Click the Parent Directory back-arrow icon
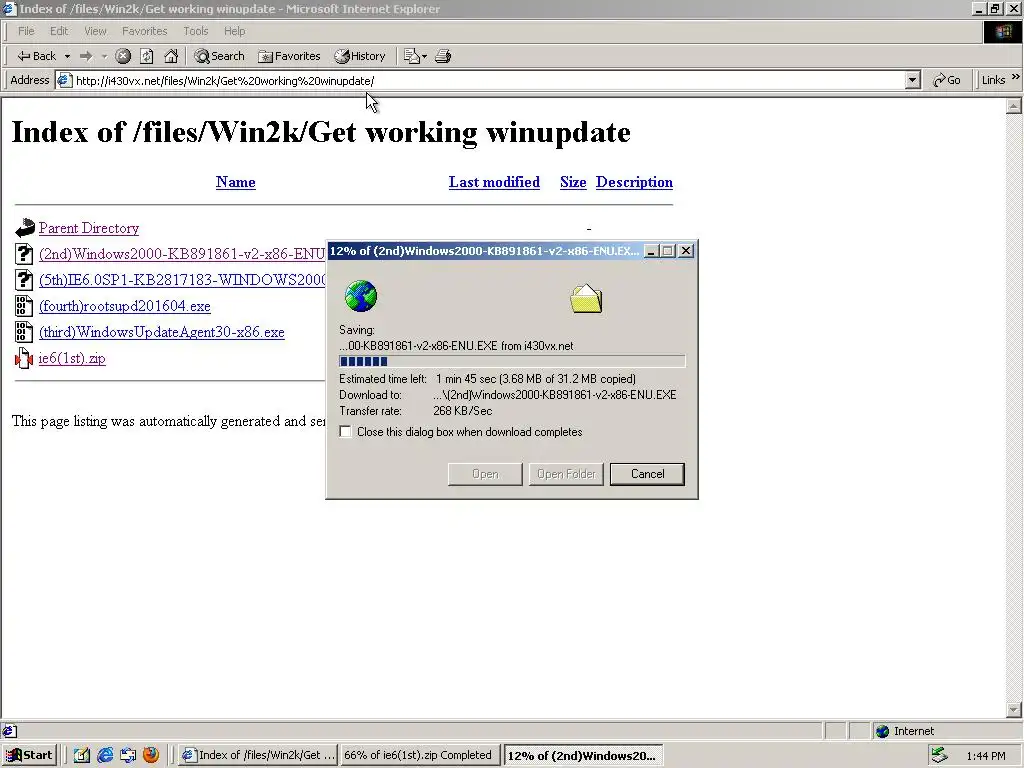 [24, 228]
